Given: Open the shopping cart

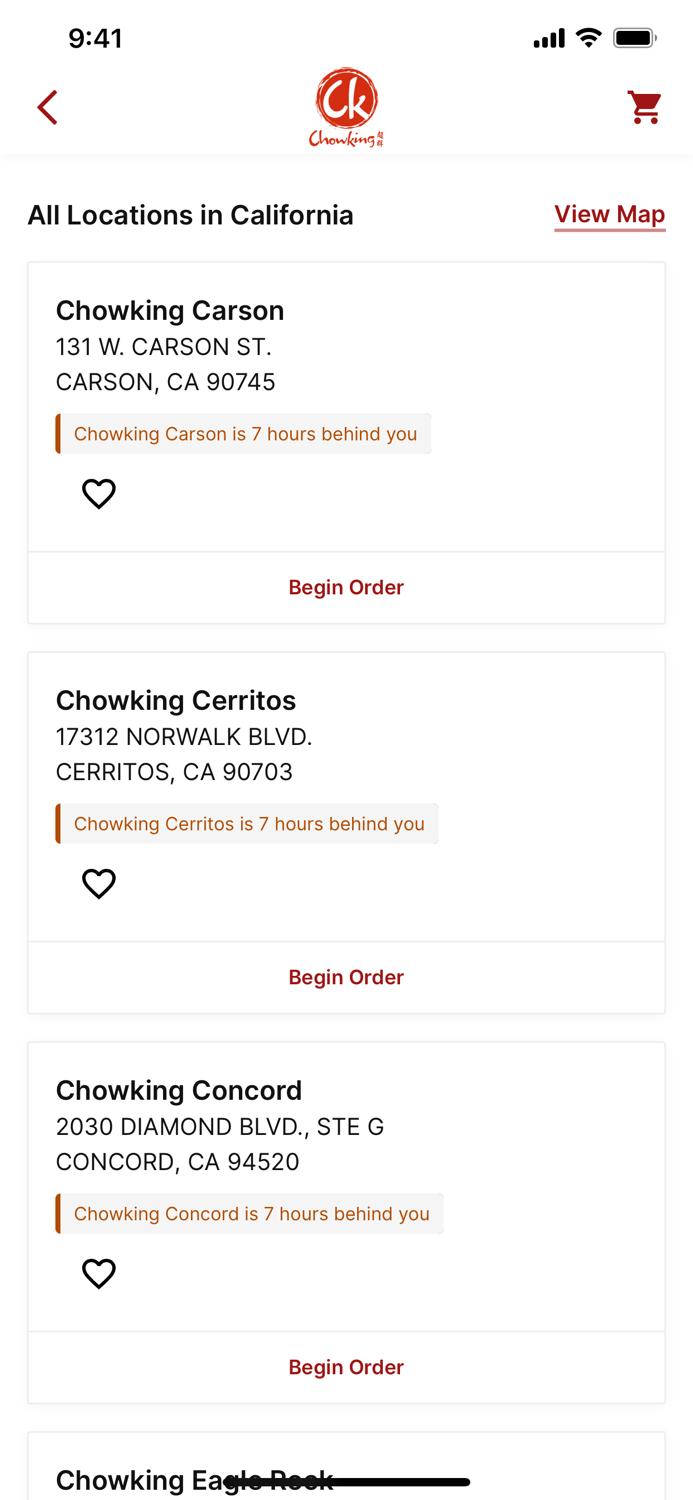Looking at the screenshot, I should [645, 107].
